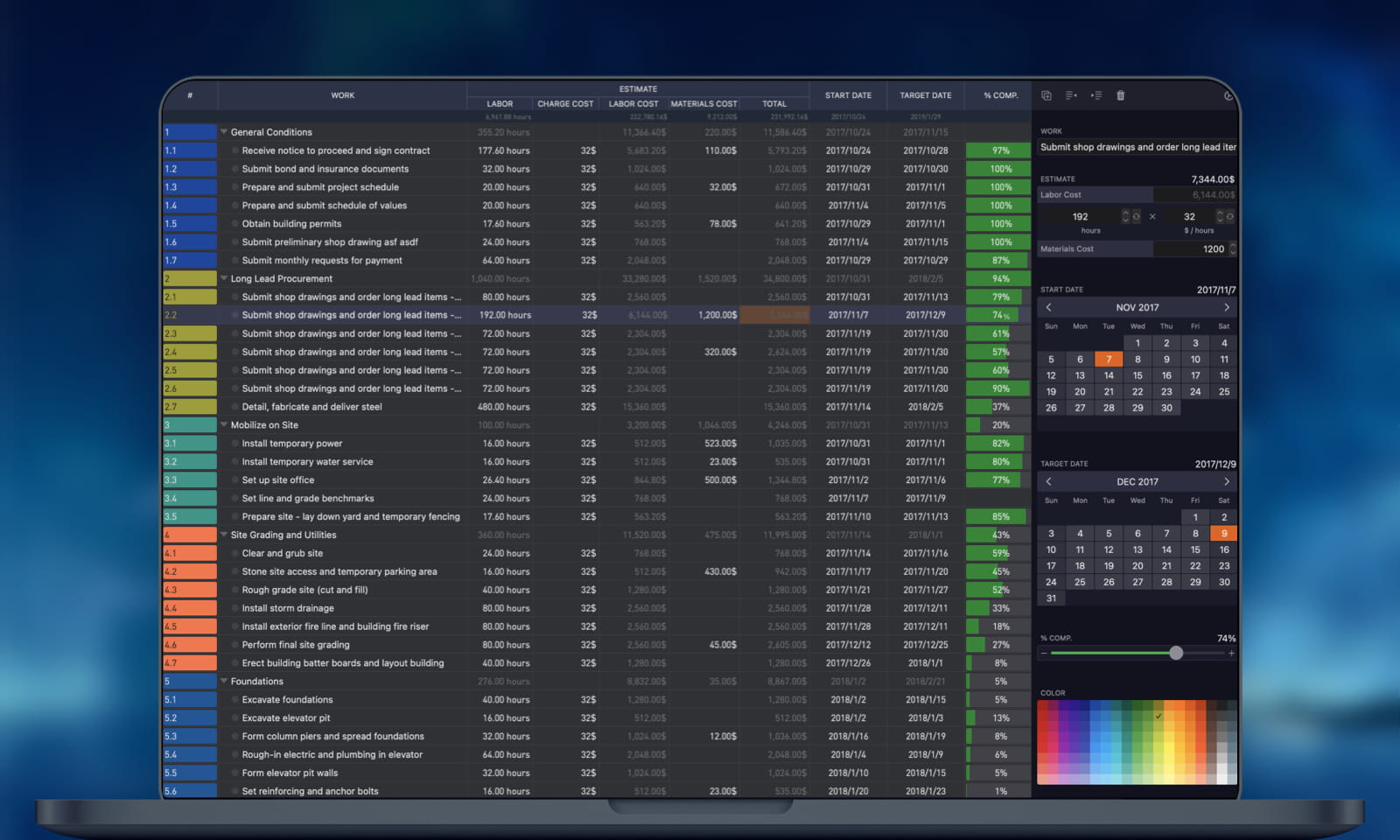Collapse the General Conditions group

[223, 131]
